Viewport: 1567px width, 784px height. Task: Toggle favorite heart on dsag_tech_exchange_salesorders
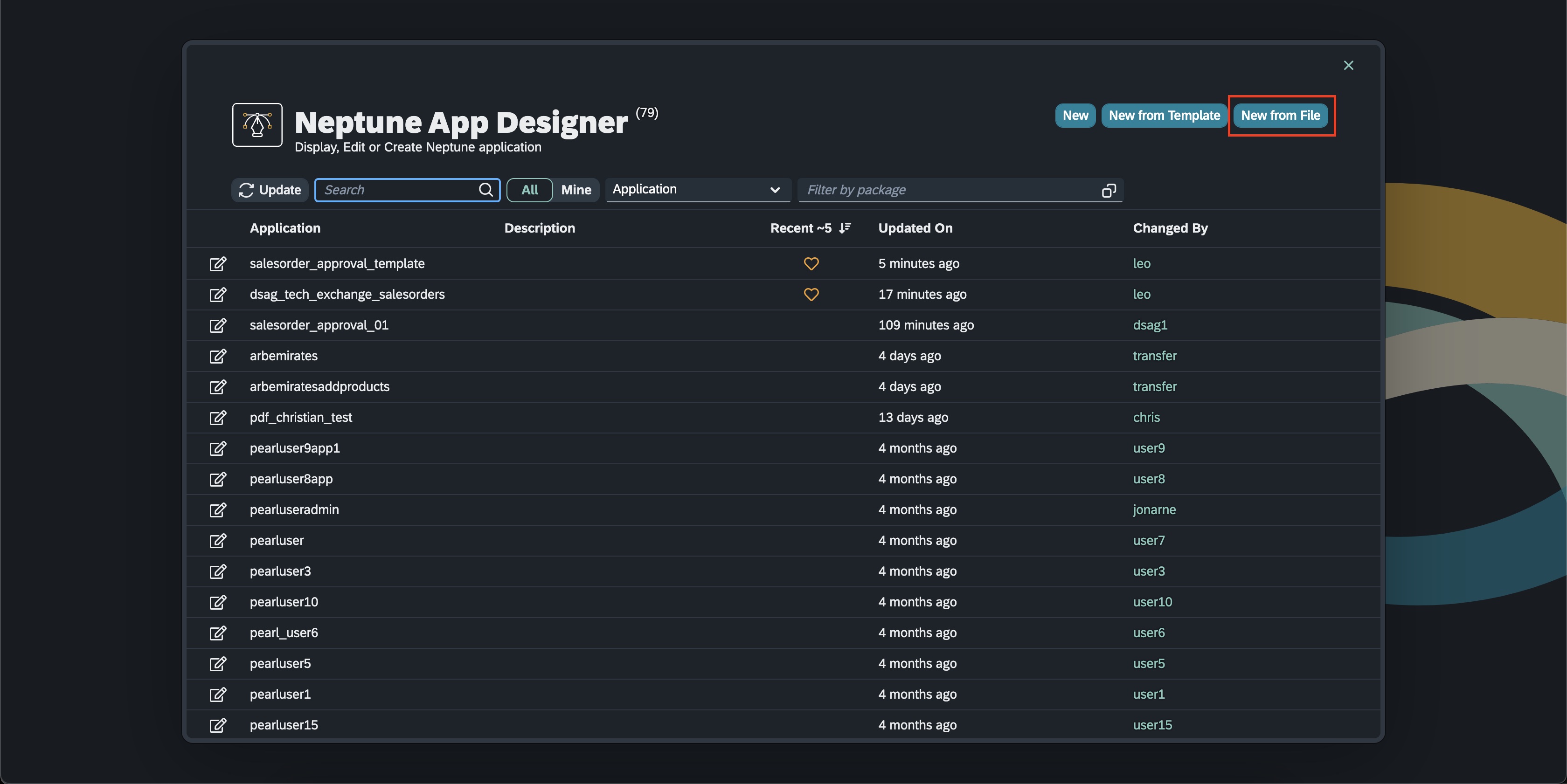[811, 295]
